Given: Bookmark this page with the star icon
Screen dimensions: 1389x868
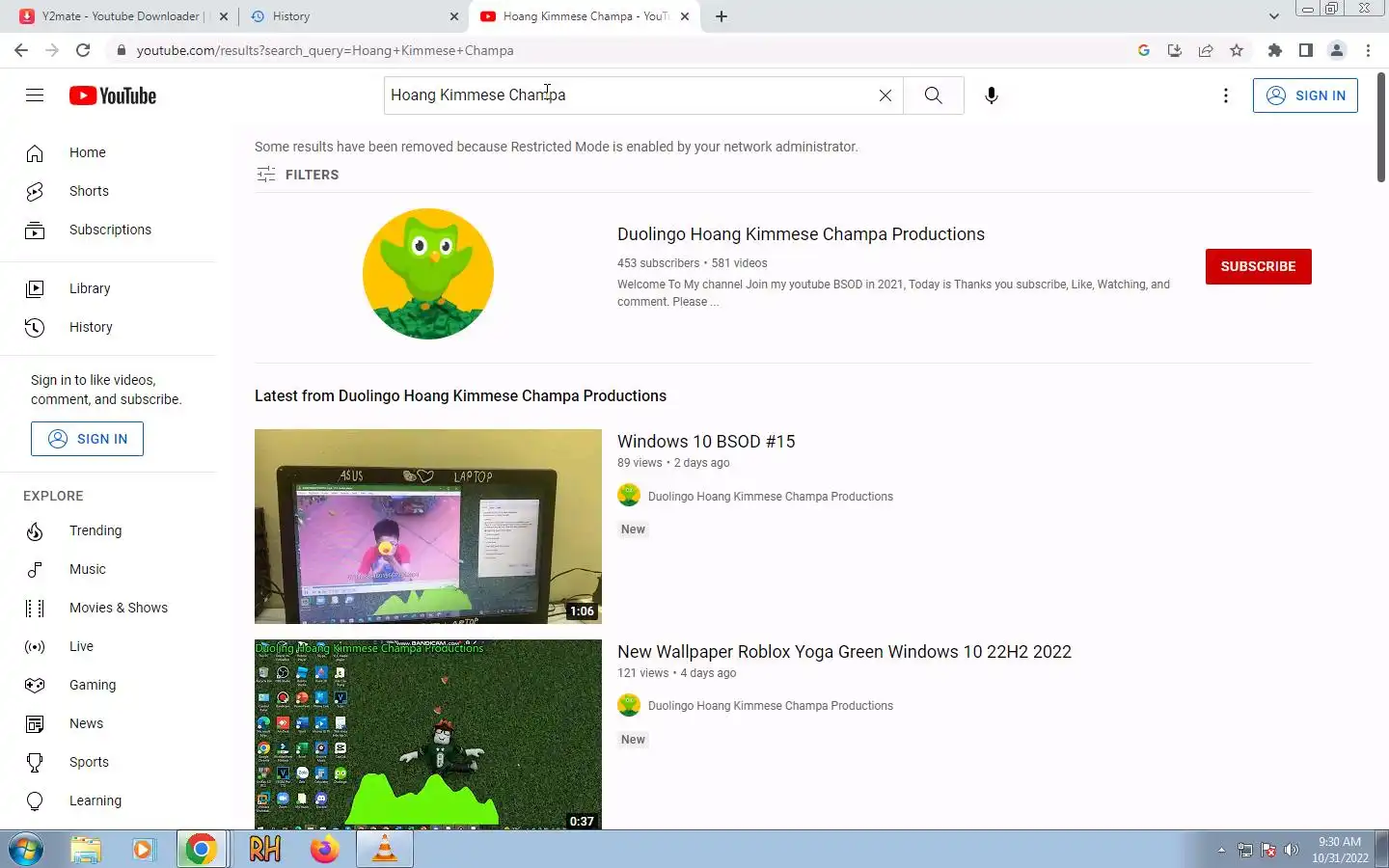Looking at the screenshot, I should pos(1237,50).
